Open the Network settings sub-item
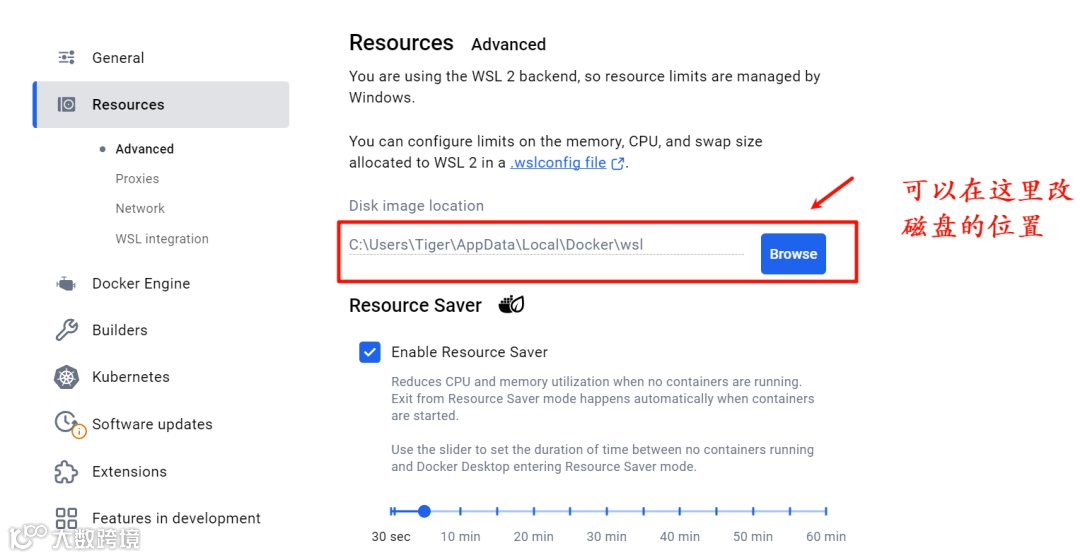 pyautogui.click(x=140, y=208)
